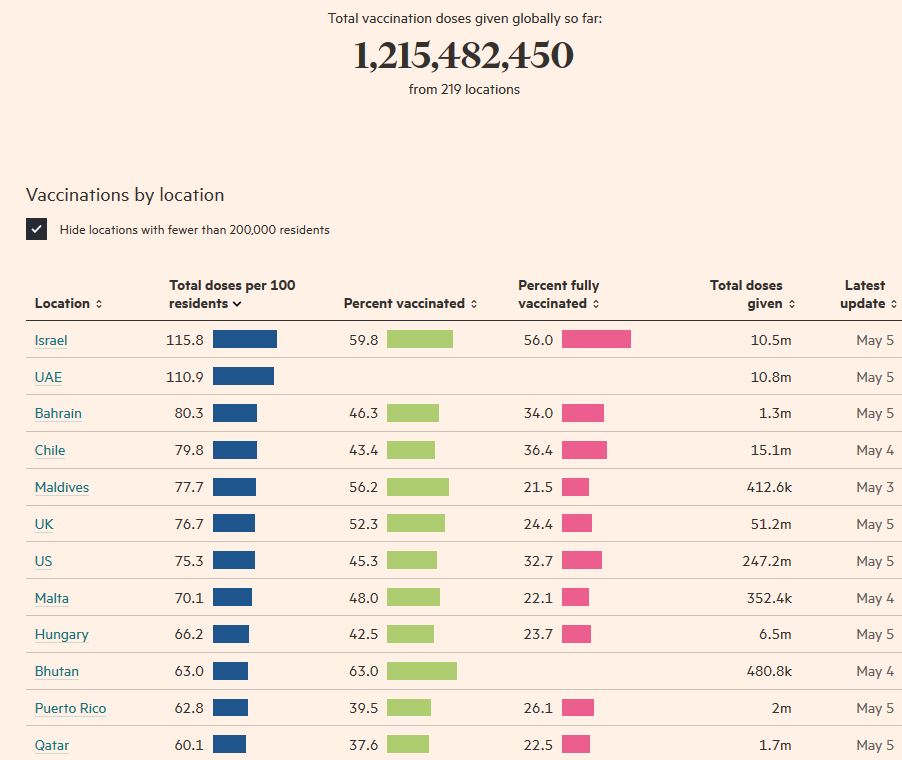The width and height of the screenshot is (902, 760).
Task: Open the Hungary link
Action: click(61, 634)
